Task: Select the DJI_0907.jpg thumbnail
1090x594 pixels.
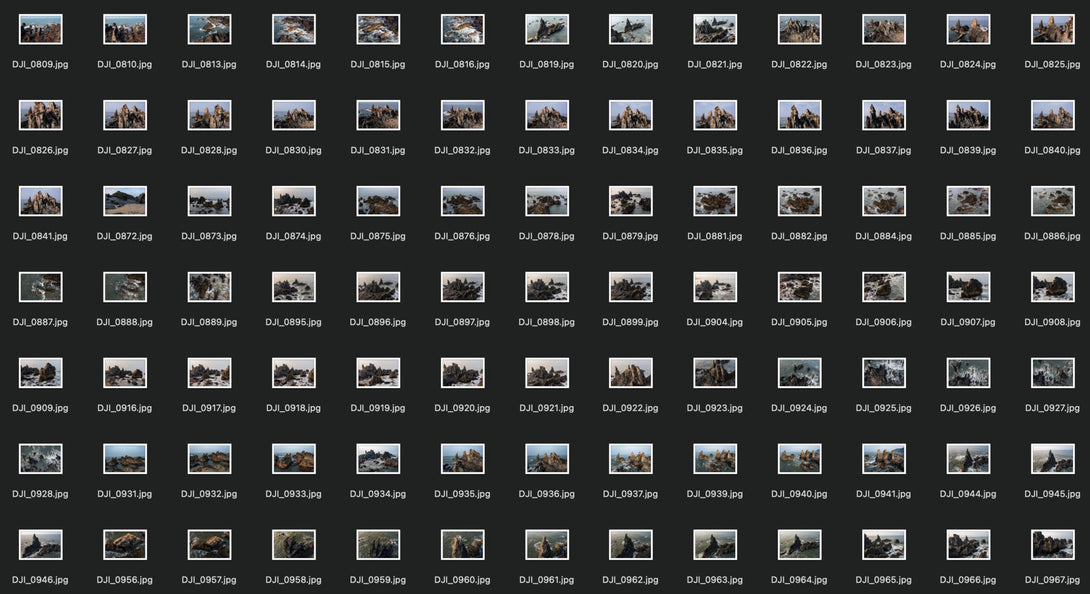Action: coord(968,287)
